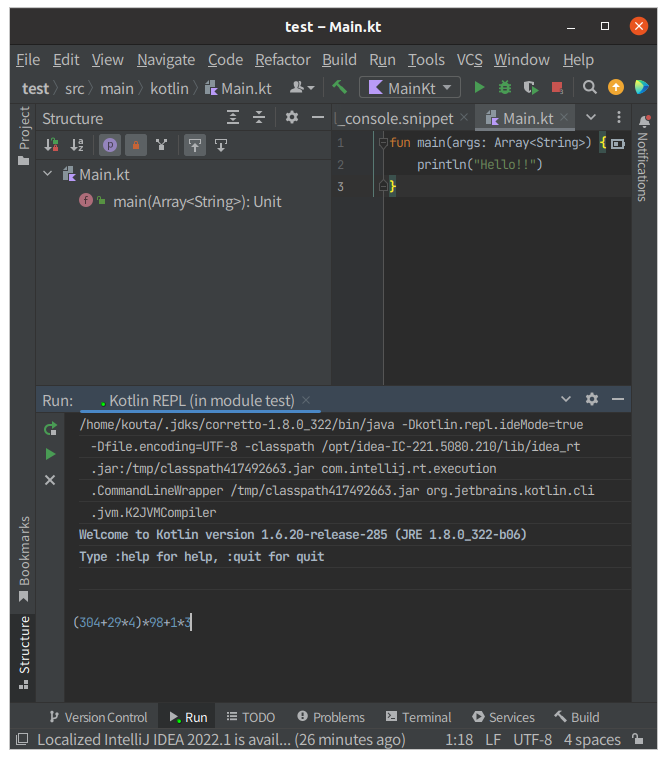The width and height of the screenshot is (667, 759).
Task: Toggle tool window bars icon in status bar
Action: point(22,739)
